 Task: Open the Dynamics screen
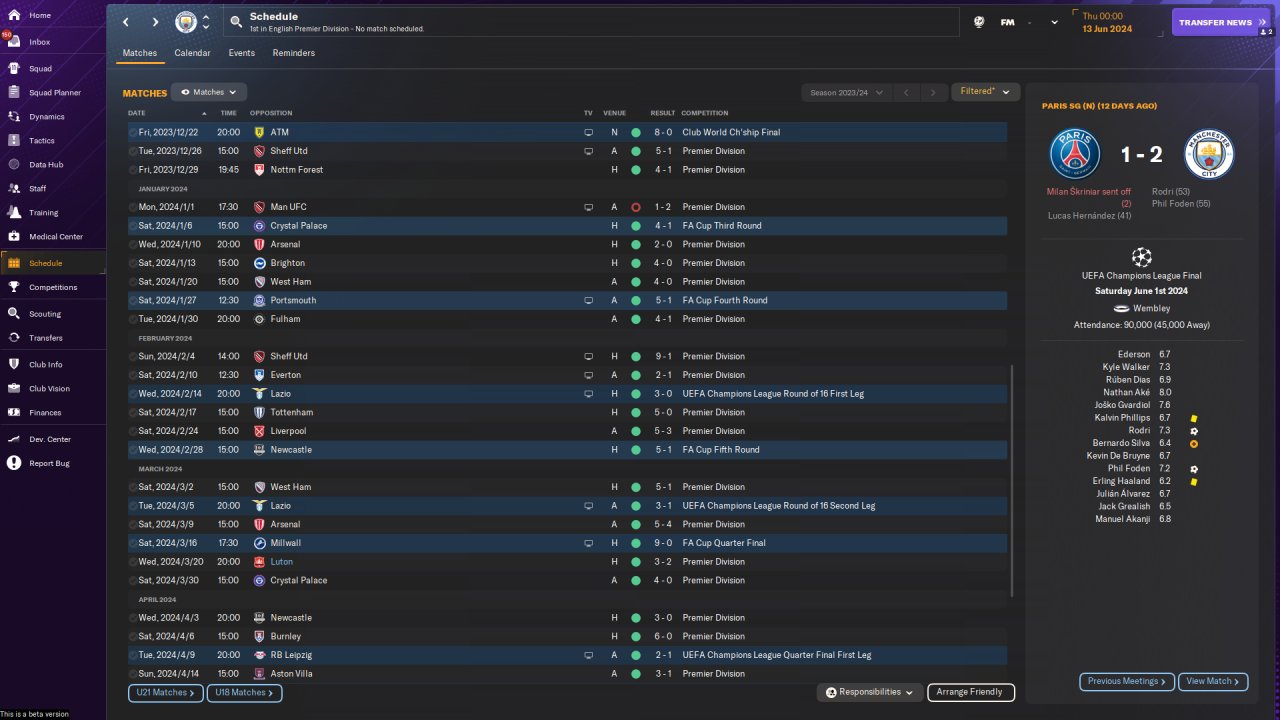(47, 117)
